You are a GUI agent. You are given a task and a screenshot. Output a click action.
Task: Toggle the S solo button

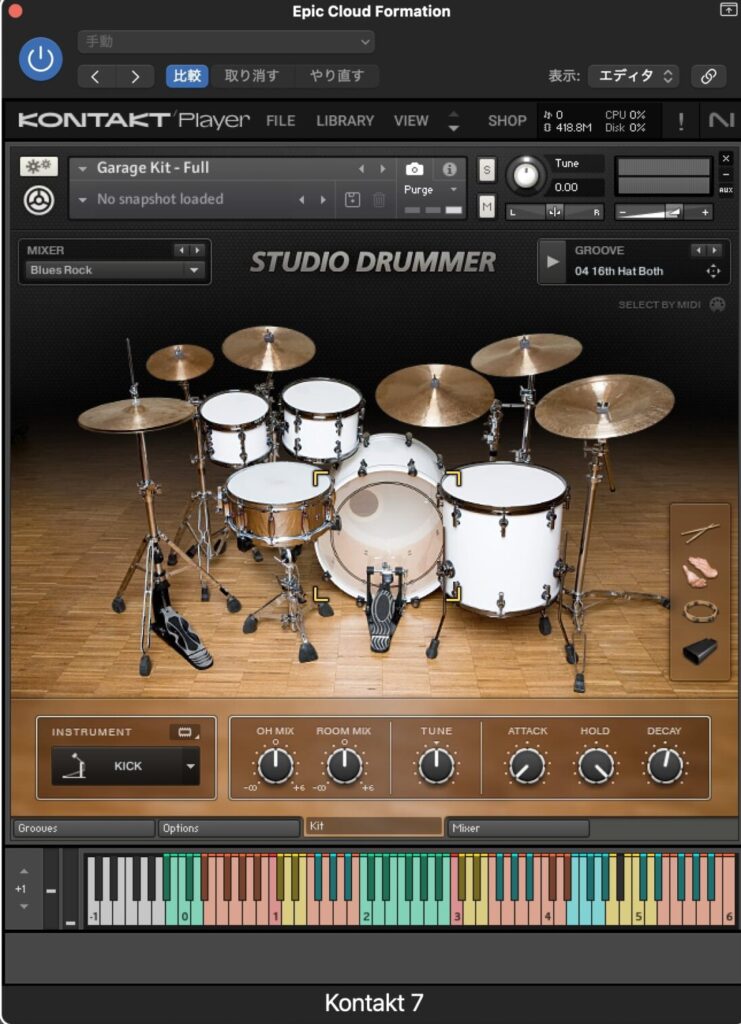486,170
